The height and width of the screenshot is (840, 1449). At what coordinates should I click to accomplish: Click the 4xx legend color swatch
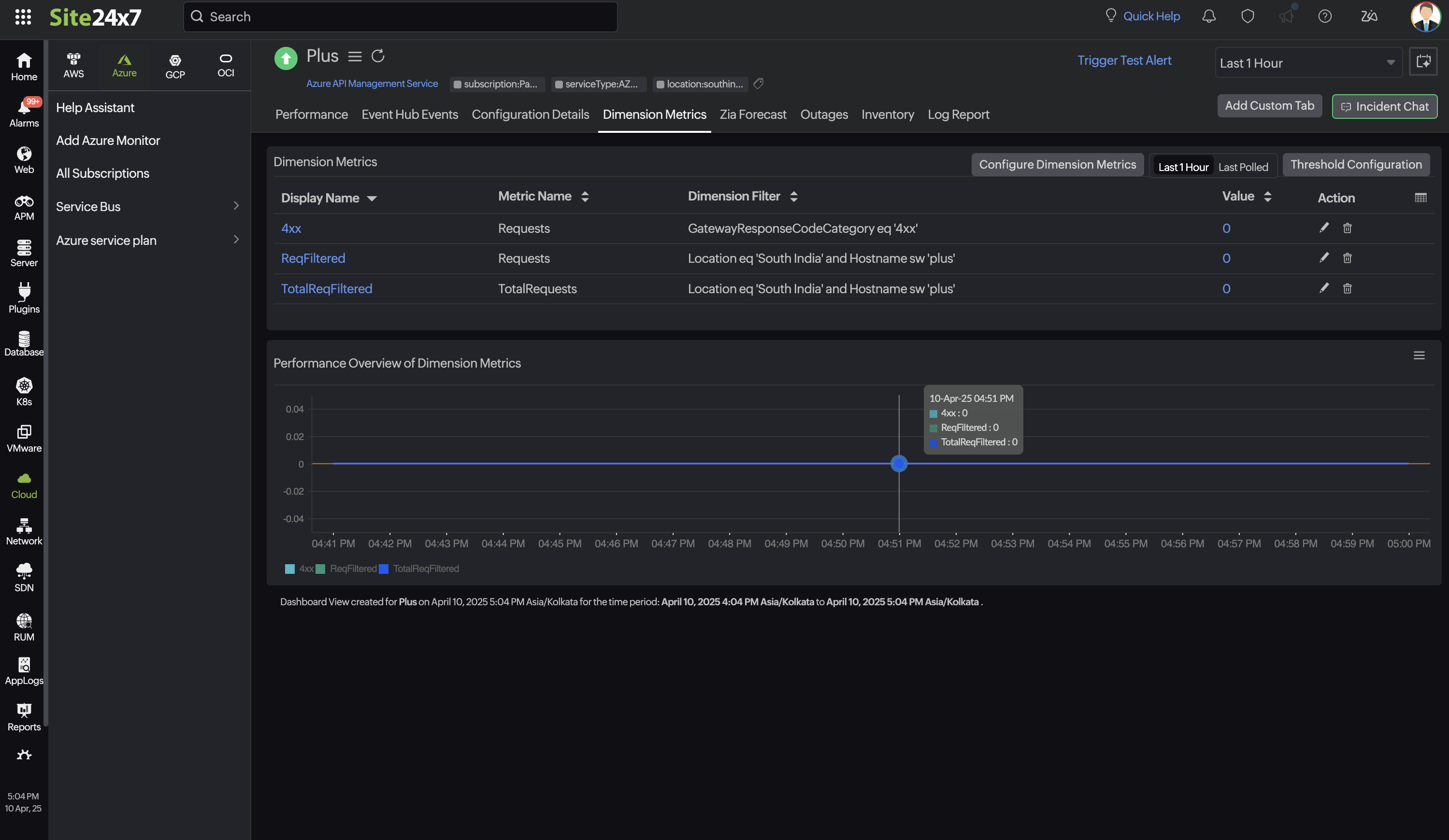click(x=290, y=569)
